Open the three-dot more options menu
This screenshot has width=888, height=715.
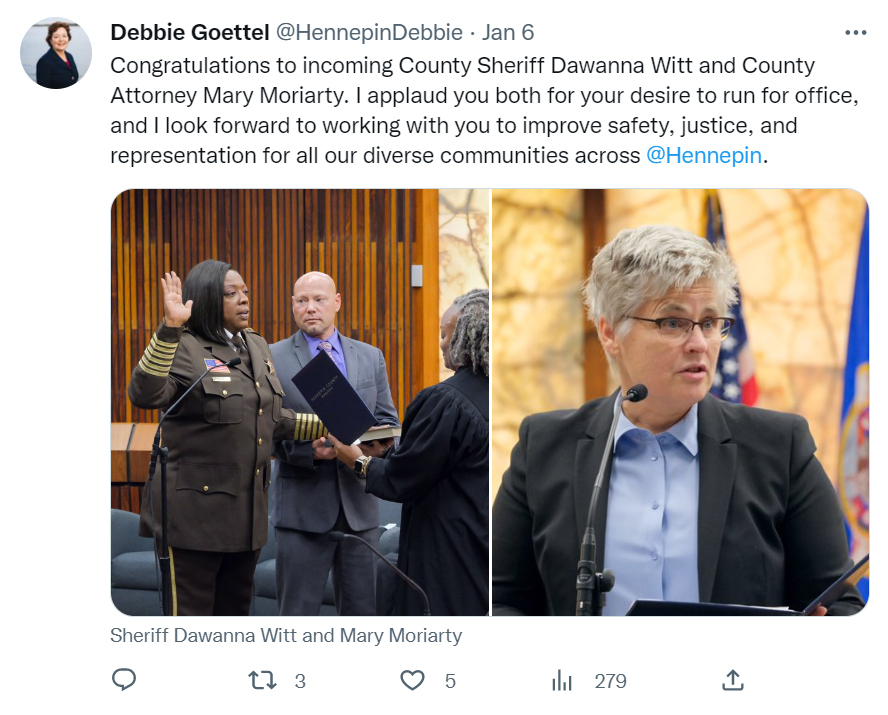click(x=855, y=33)
